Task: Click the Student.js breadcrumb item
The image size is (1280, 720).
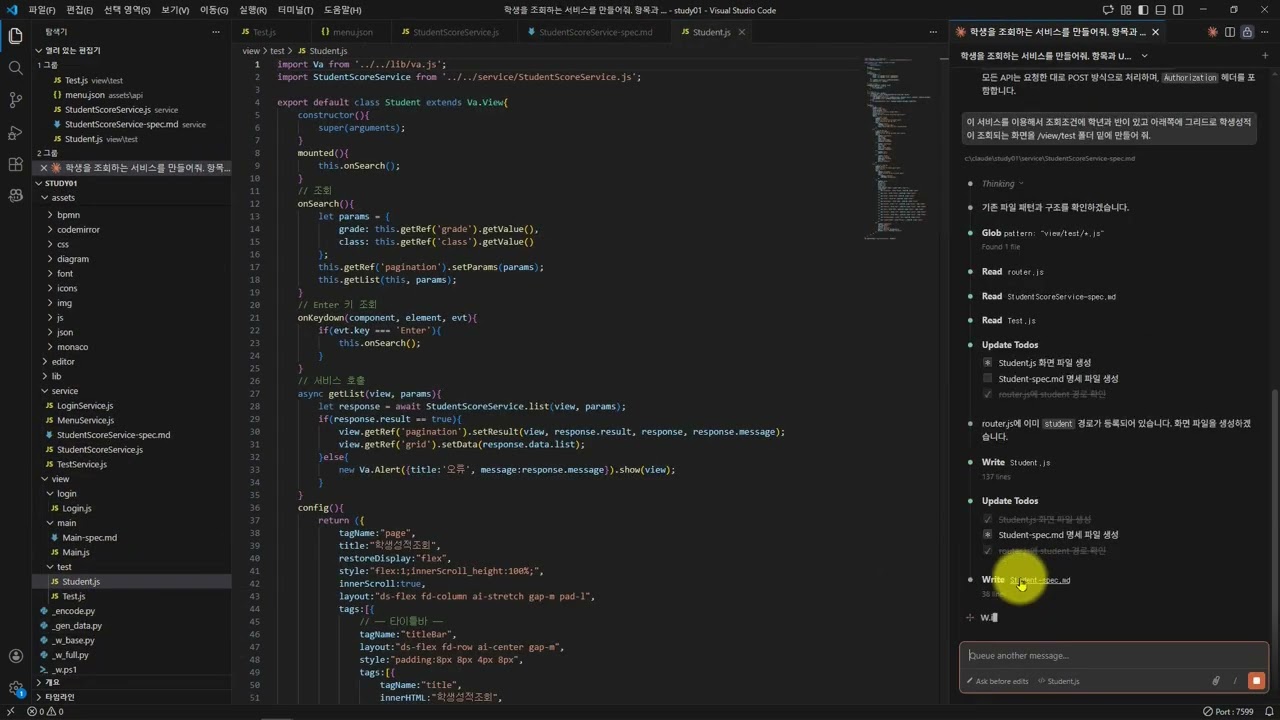Action: coord(328,51)
